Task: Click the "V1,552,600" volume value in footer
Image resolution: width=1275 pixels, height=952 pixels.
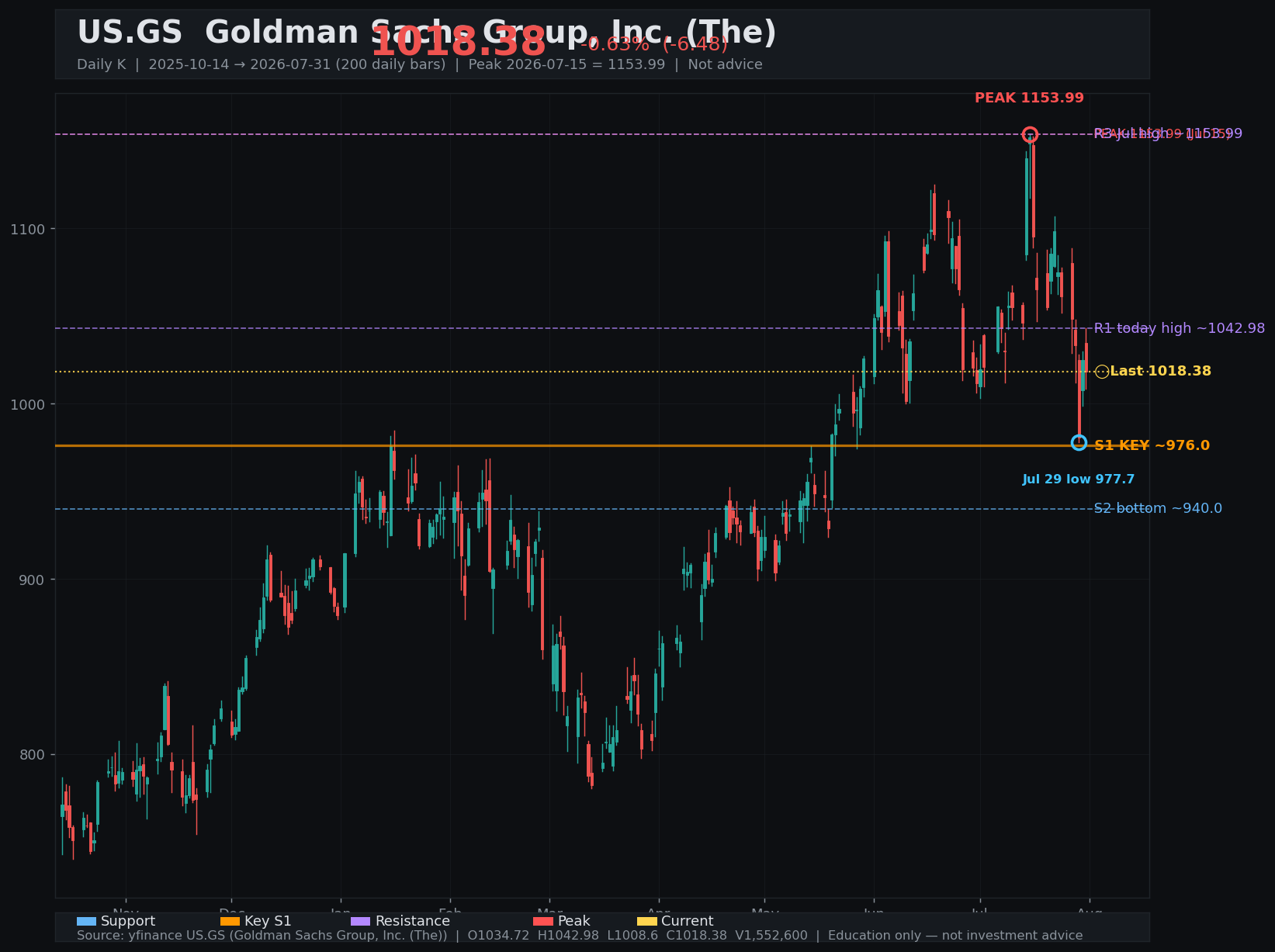Action: 771,936
